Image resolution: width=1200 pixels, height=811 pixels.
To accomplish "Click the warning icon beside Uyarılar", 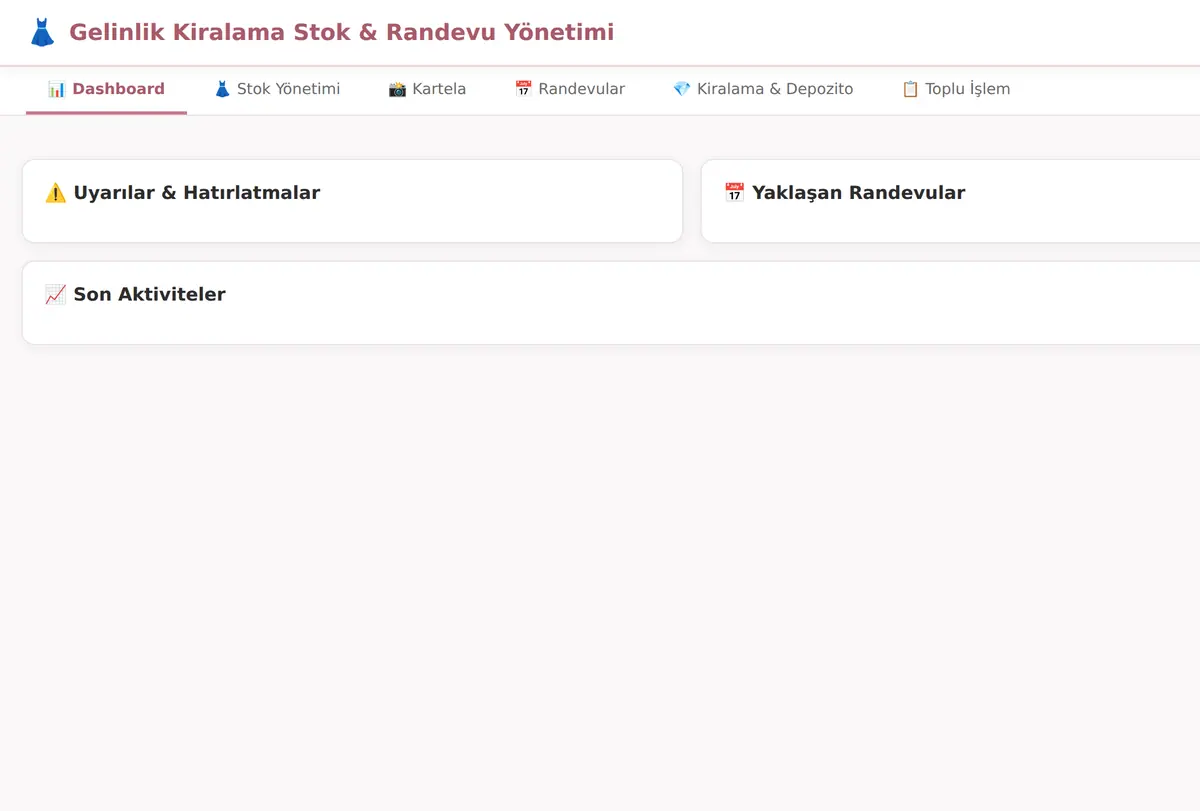I will (x=55, y=193).
